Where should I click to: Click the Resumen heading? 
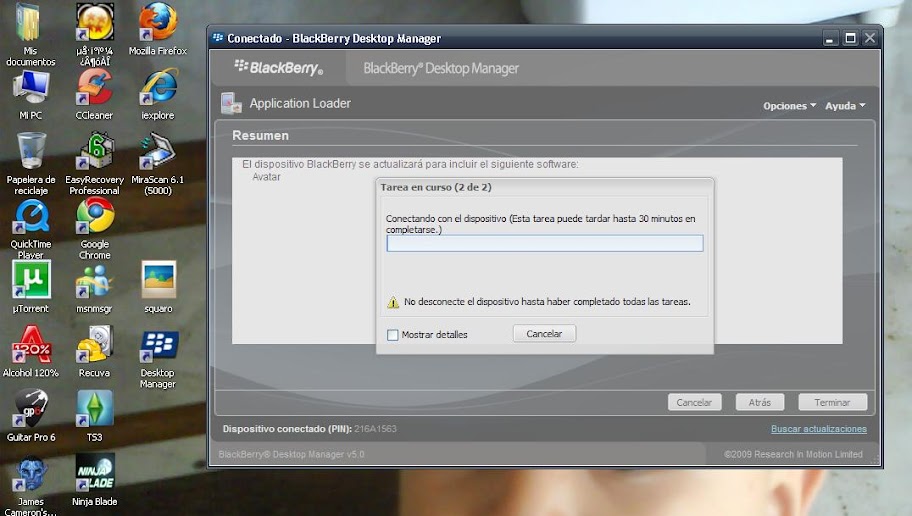click(x=260, y=136)
